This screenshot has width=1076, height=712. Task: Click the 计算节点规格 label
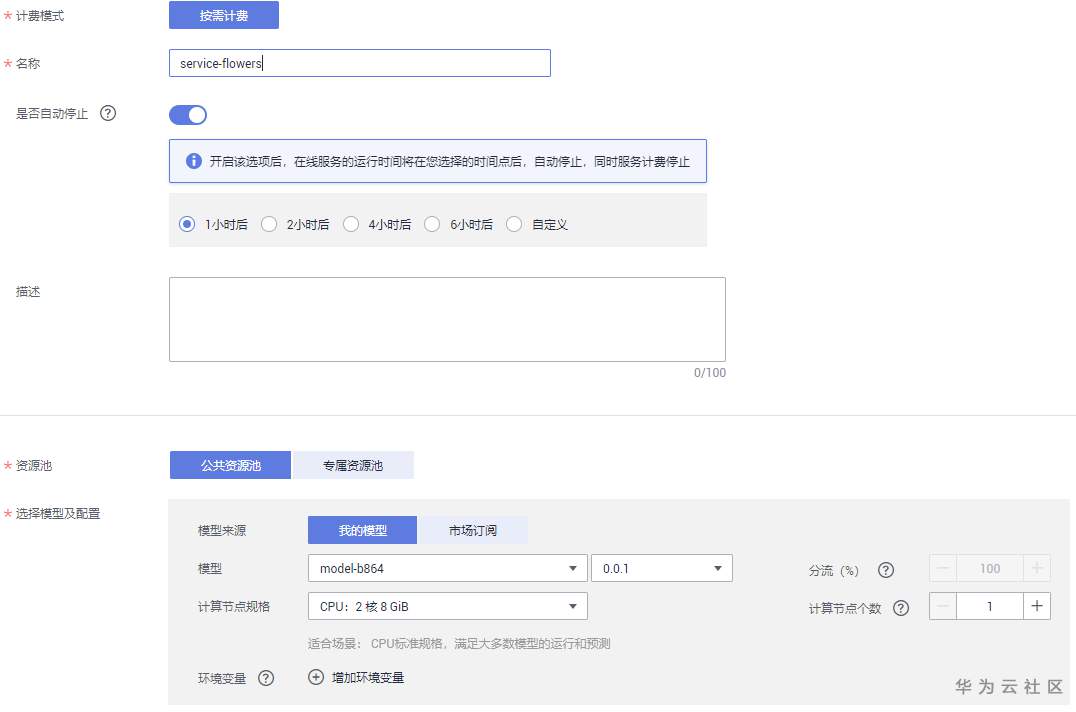coord(234,606)
